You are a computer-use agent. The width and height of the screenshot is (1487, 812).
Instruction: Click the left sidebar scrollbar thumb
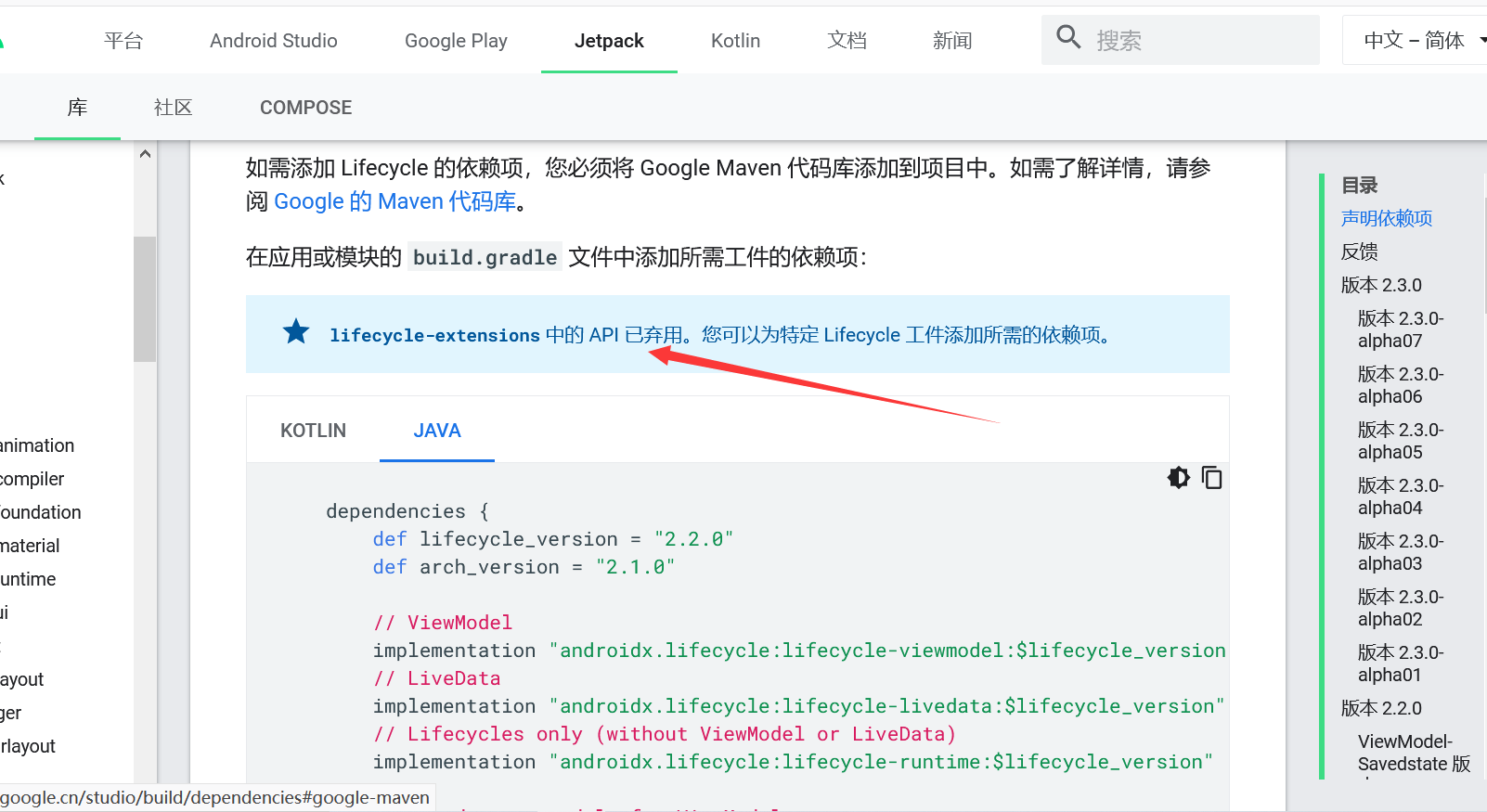point(145,299)
